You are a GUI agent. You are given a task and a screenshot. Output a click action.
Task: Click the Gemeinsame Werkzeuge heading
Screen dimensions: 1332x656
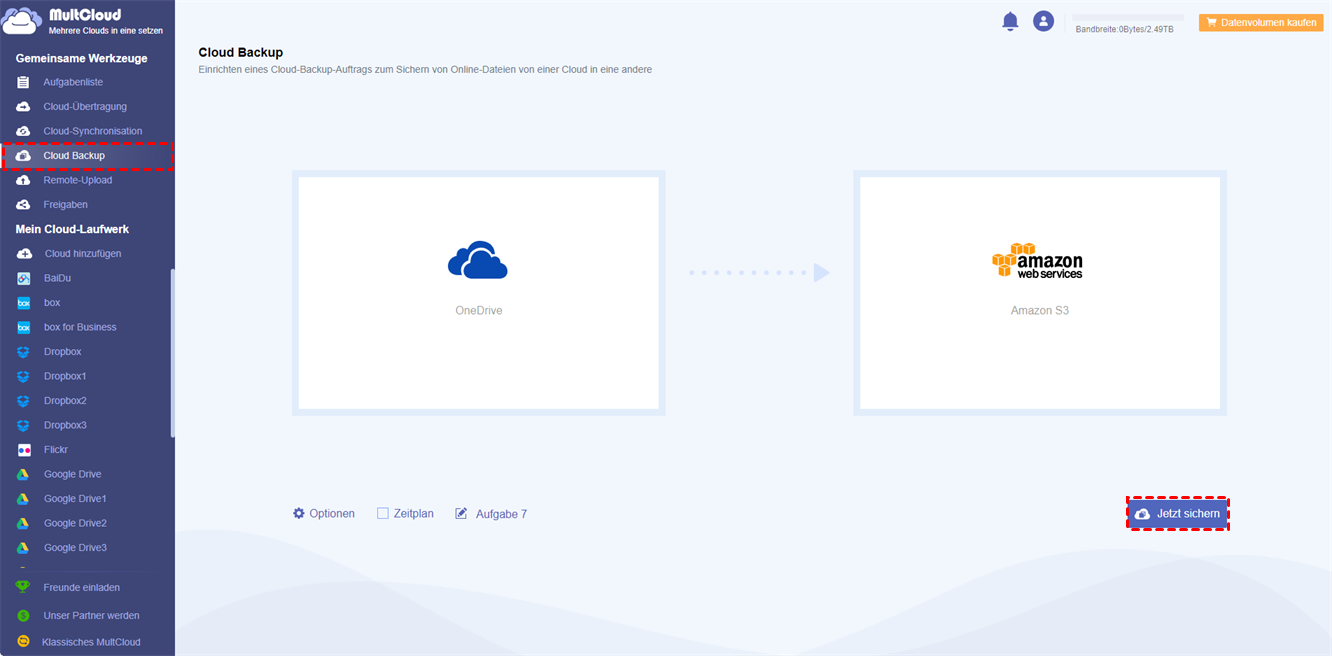click(81, 59)
